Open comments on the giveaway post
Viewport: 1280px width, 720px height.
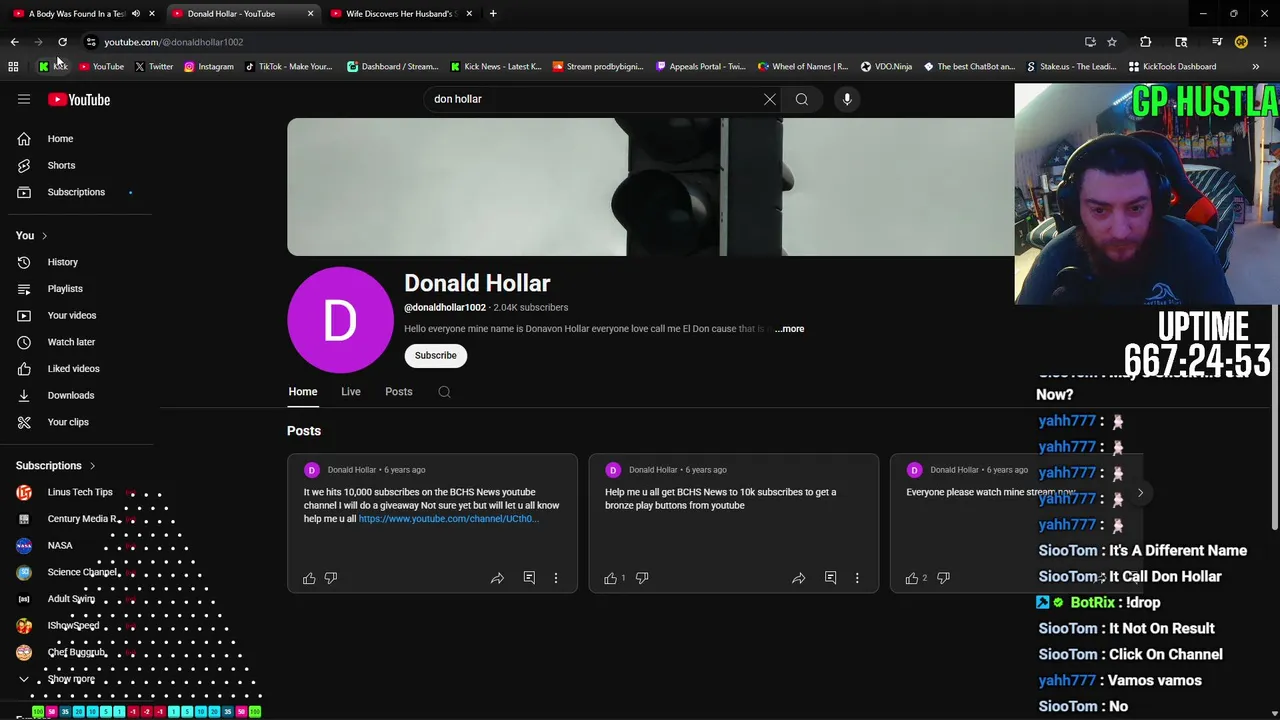pyautogui.click(x=529, y=578)
